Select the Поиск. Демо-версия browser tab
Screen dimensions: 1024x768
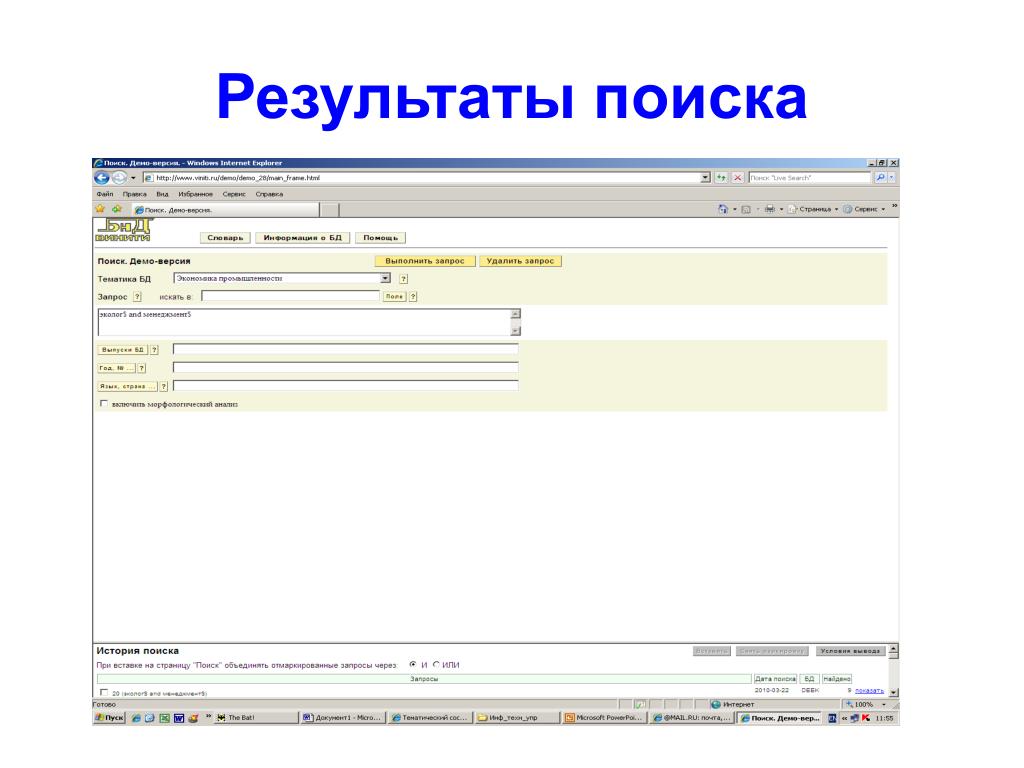225,210
